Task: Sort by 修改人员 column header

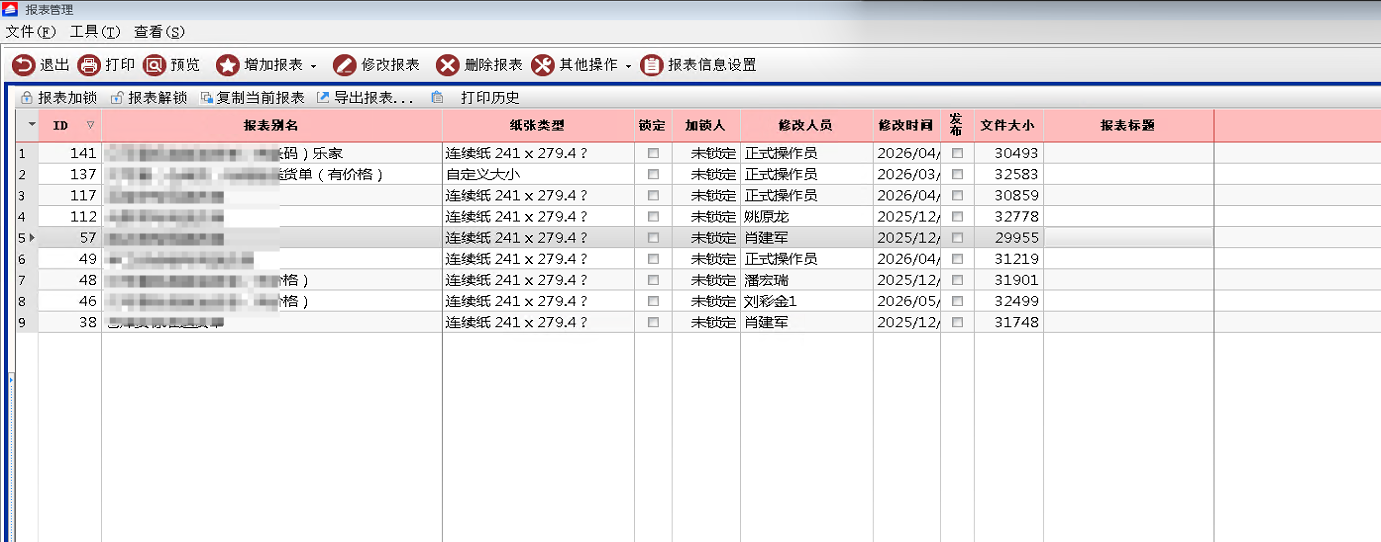Action: tap(806, 126)
